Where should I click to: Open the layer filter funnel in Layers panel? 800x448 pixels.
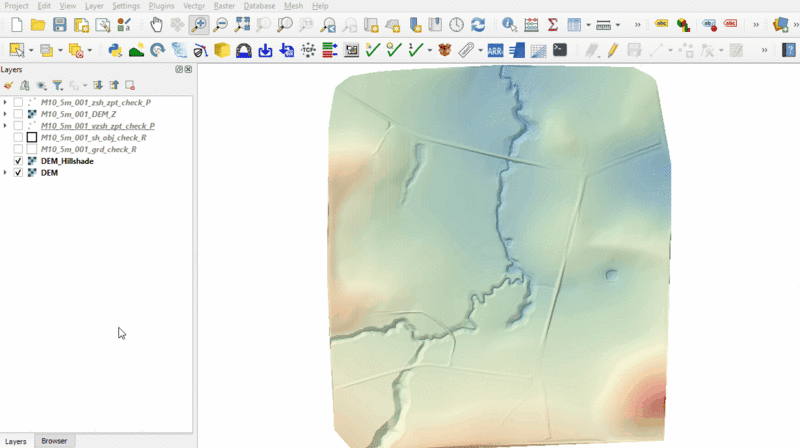click(58, 85)
